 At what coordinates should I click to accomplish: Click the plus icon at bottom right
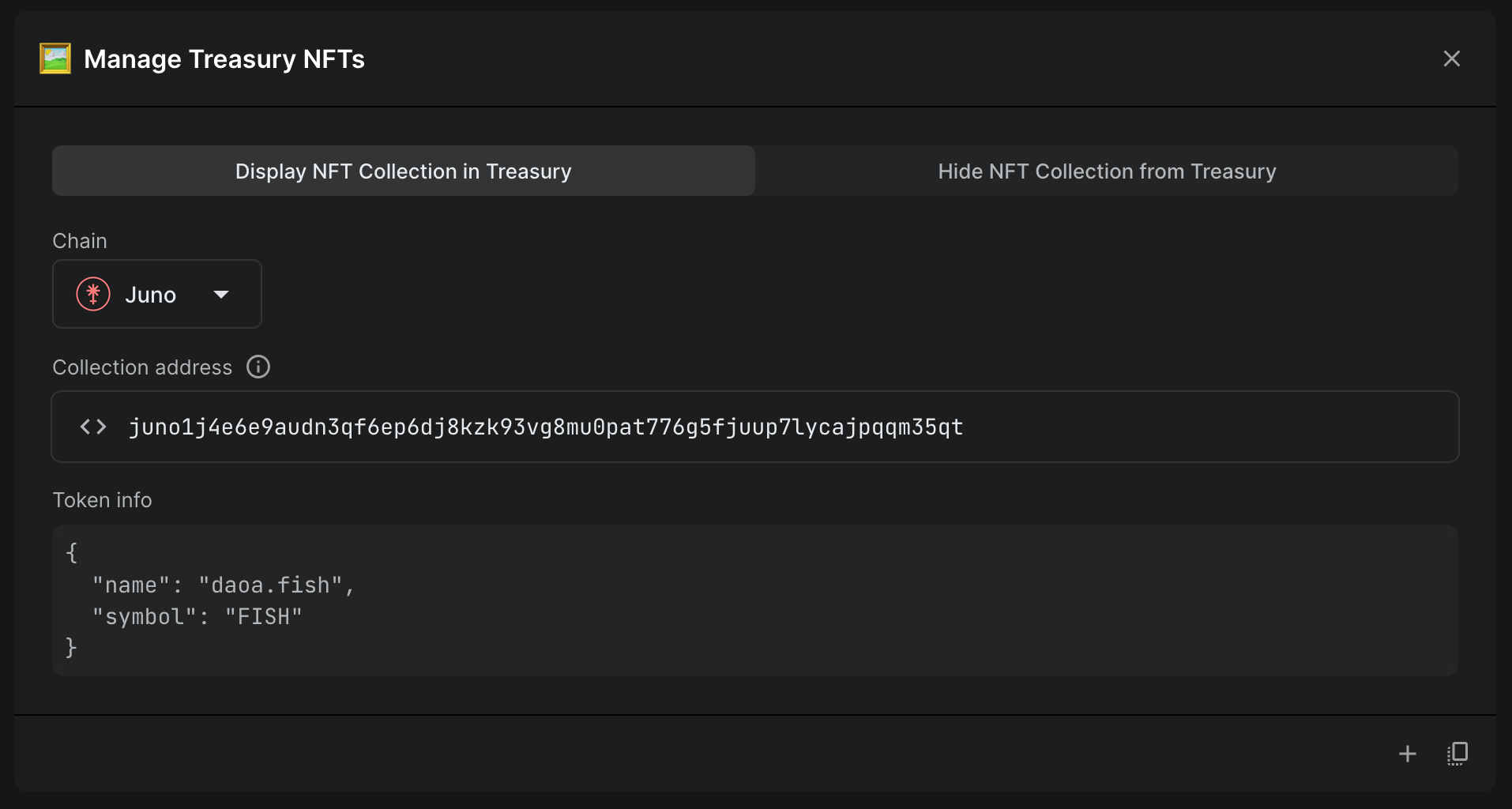pos(1407,754)
